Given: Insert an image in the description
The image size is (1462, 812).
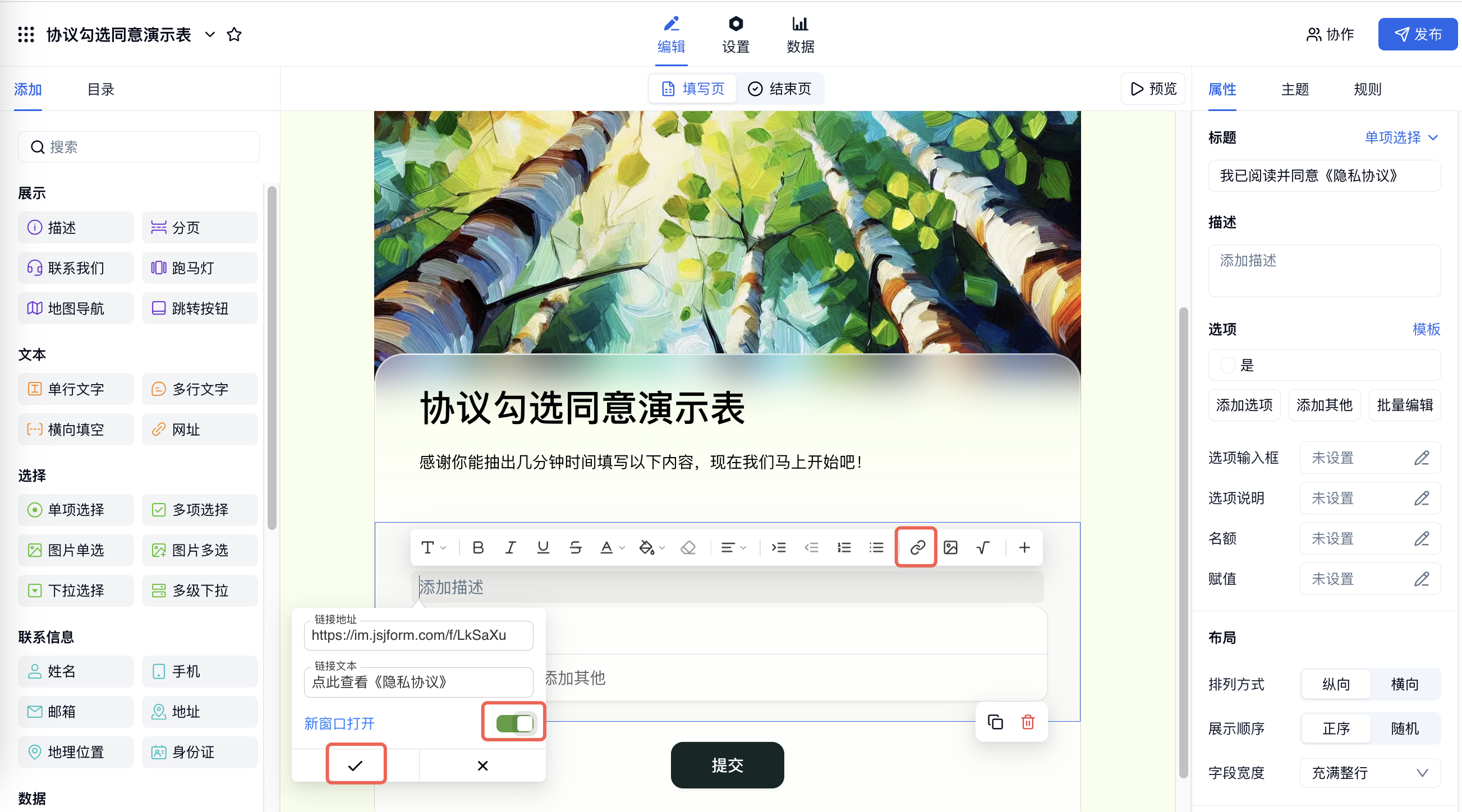Looking at the screenshot, I should click(x=950, y=547).
